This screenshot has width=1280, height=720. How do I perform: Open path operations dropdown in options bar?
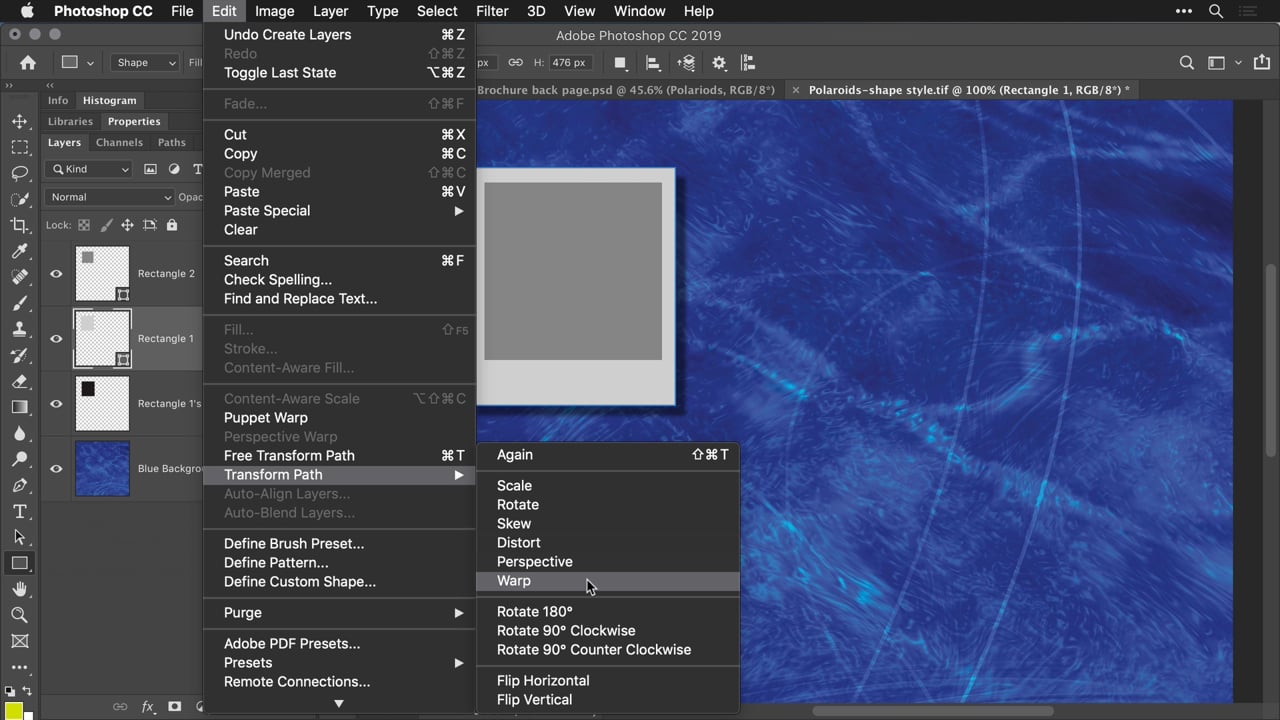point(620,62)
